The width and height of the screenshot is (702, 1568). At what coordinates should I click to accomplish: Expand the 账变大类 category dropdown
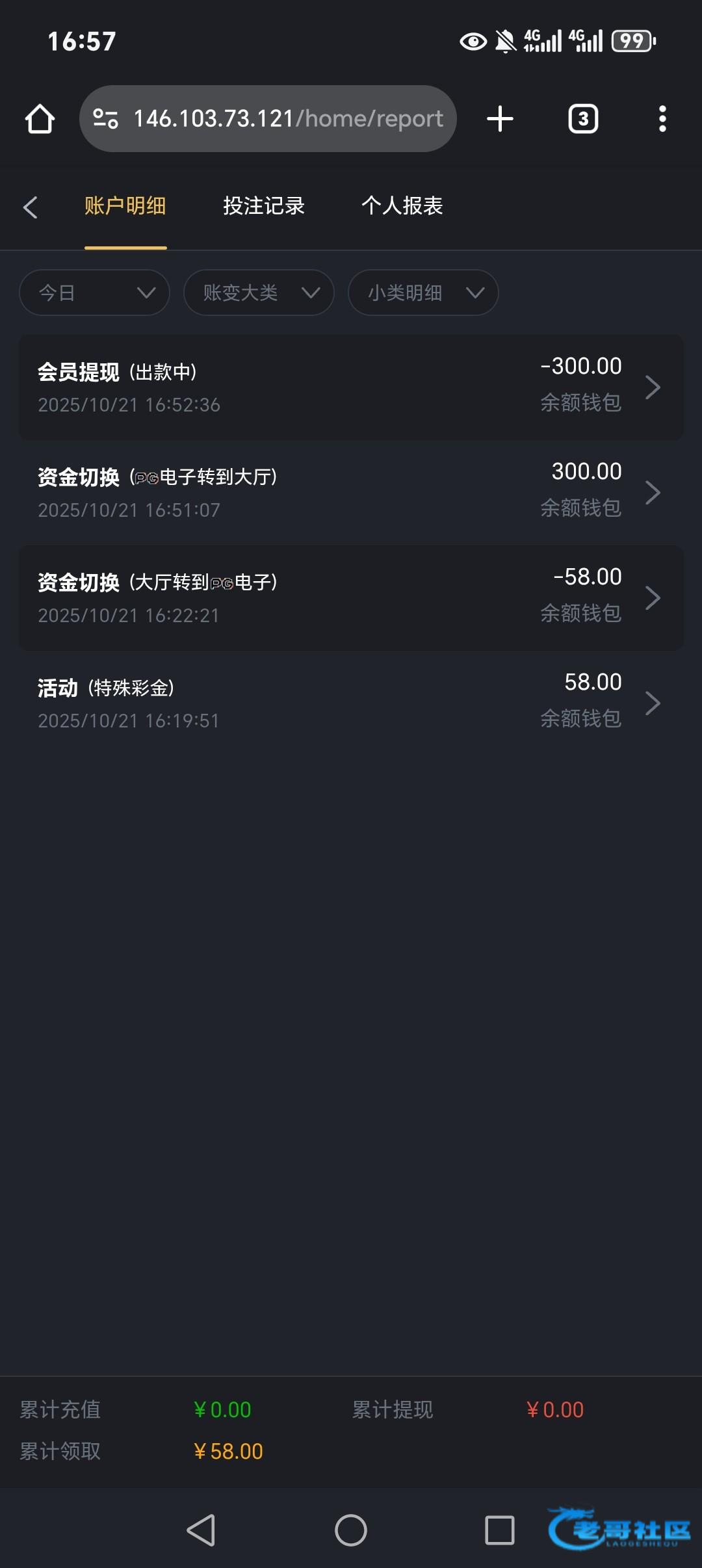click(x=259, y=293)
